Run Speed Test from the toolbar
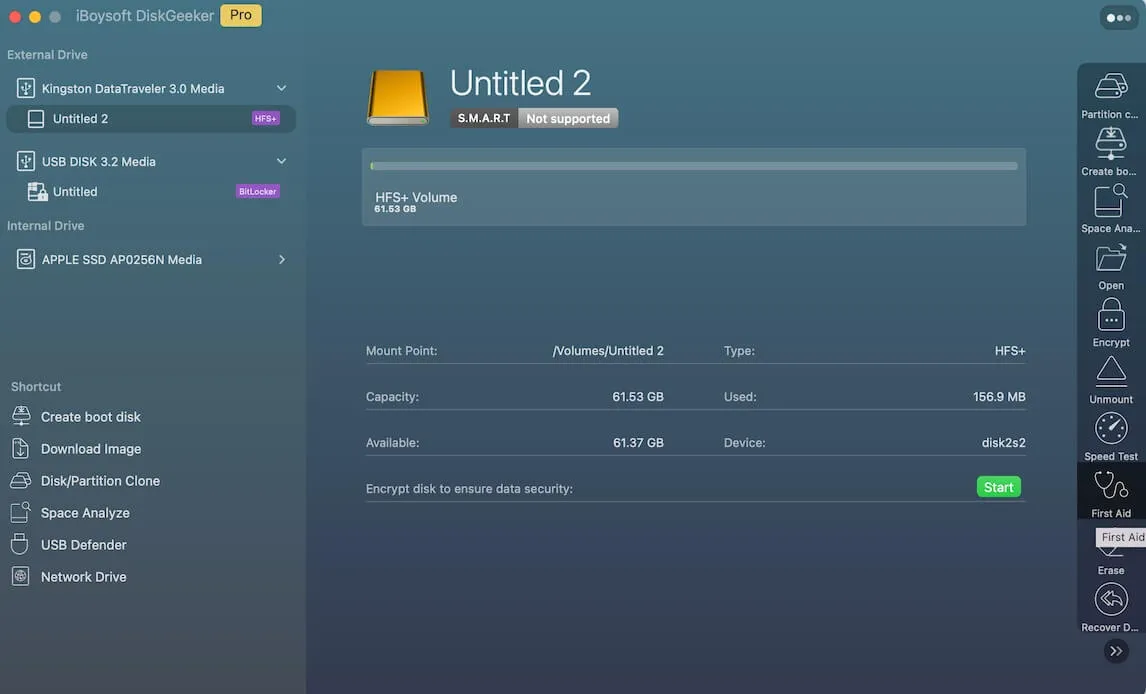Image resolution: width=1146 pixels, height=694 pixels. click(1111, 429)
